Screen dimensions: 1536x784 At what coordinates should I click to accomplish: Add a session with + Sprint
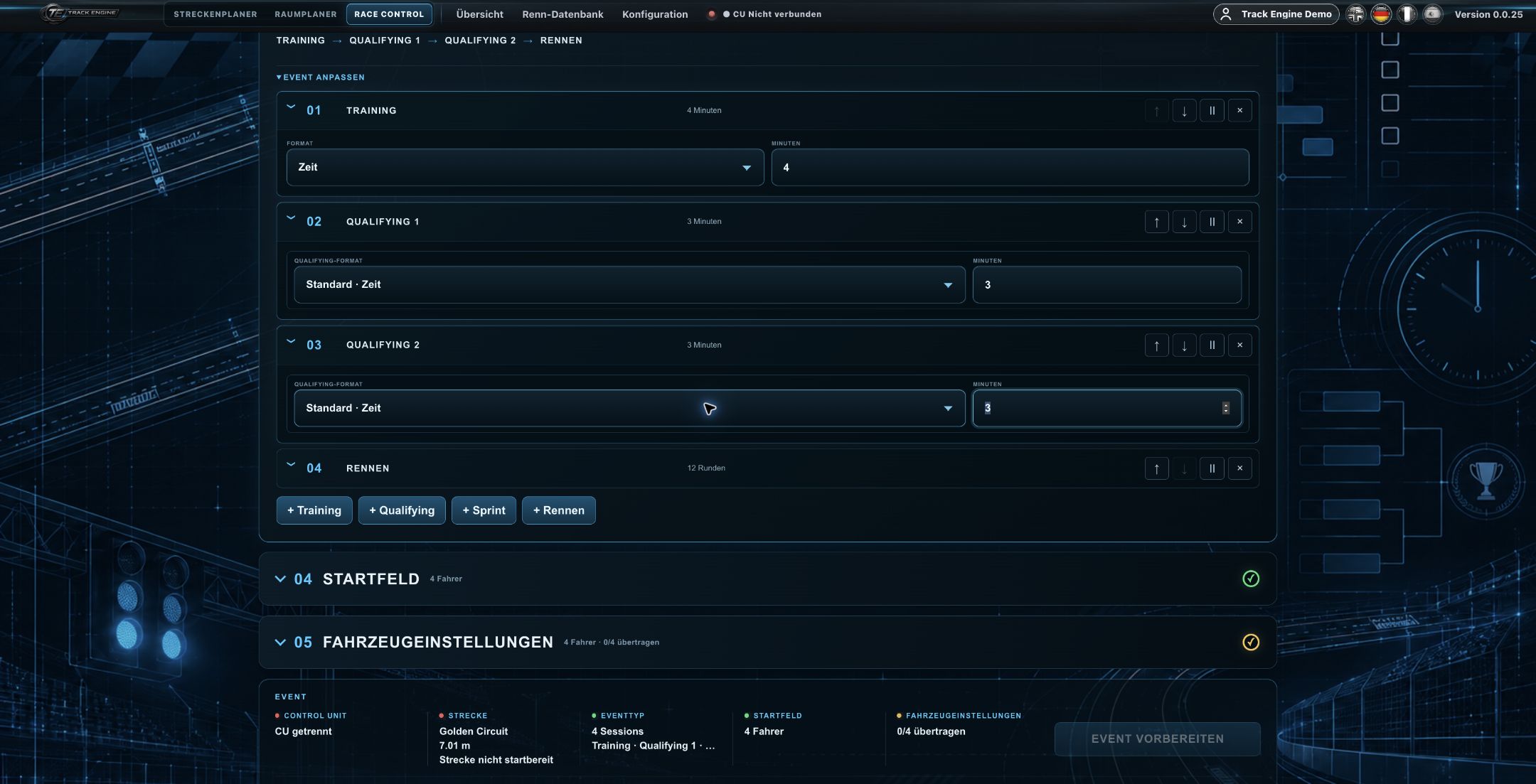coord(484,510)
